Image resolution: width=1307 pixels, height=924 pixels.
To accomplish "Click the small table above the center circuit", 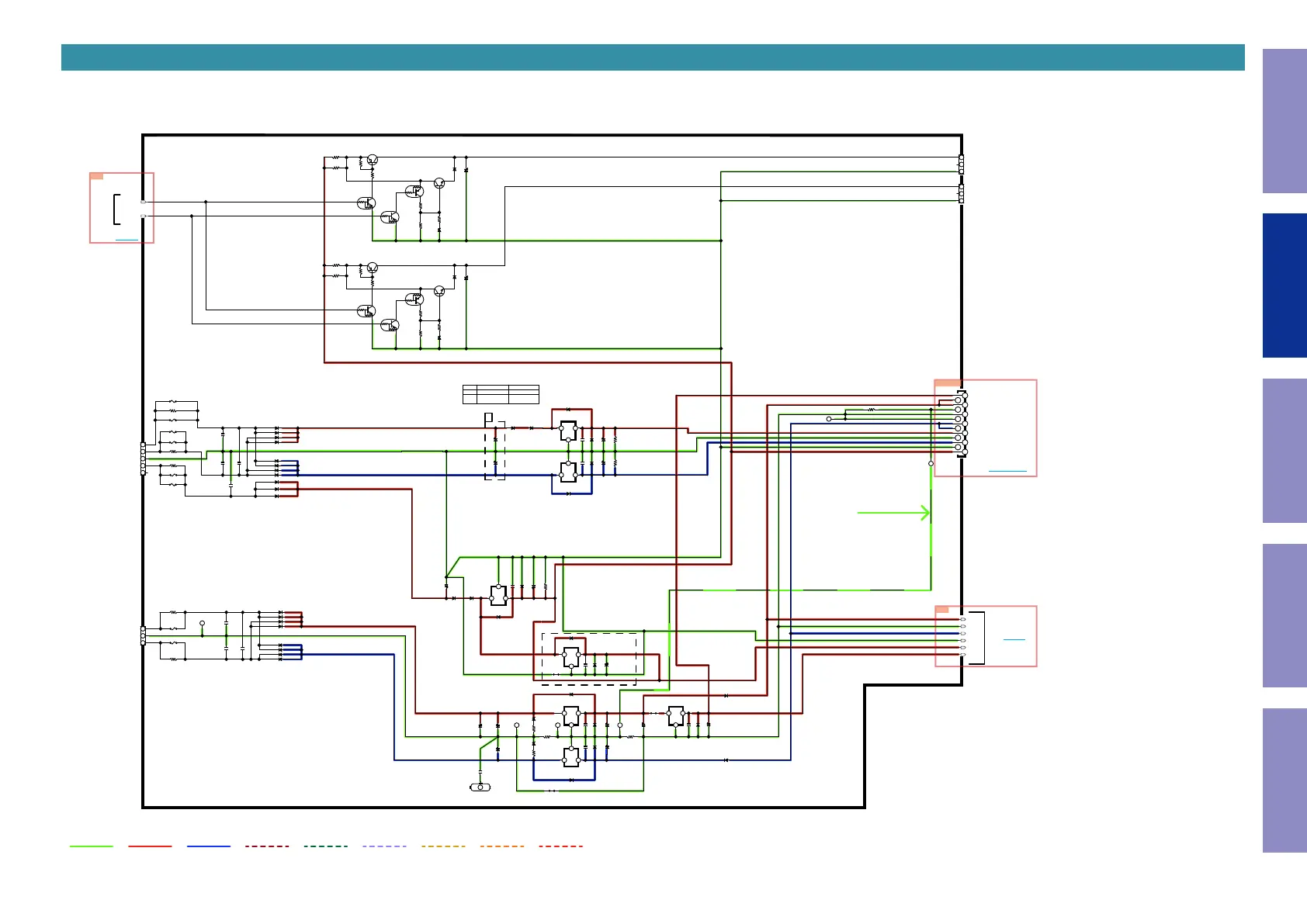I will click(x=501, y=394).
